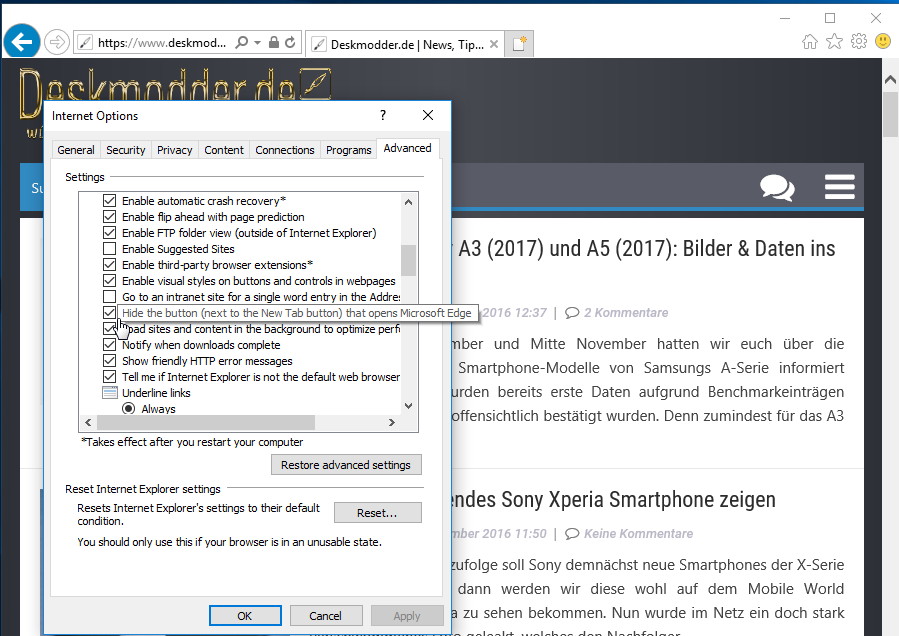This screenshot has height=636, width=899.
Task: Click Cancel in Internet Options
Action: [326, 615]
